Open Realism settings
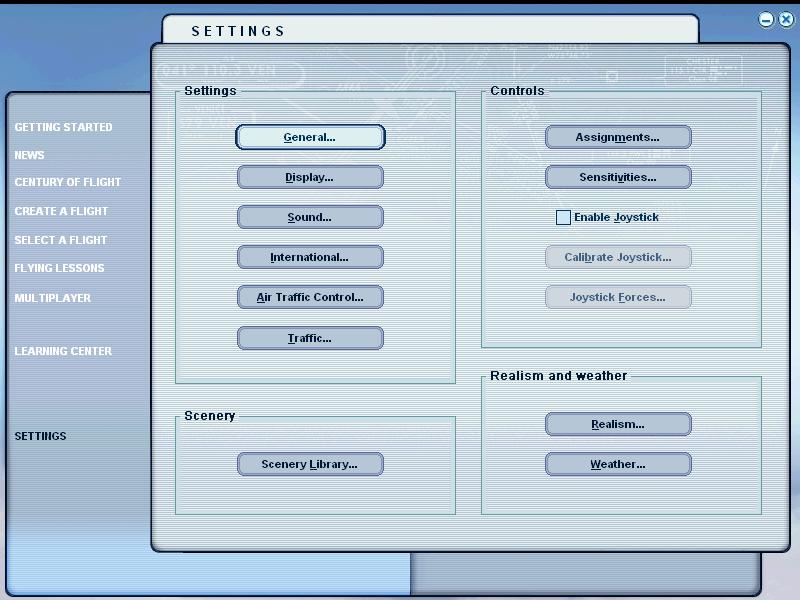 click(618, 424)
